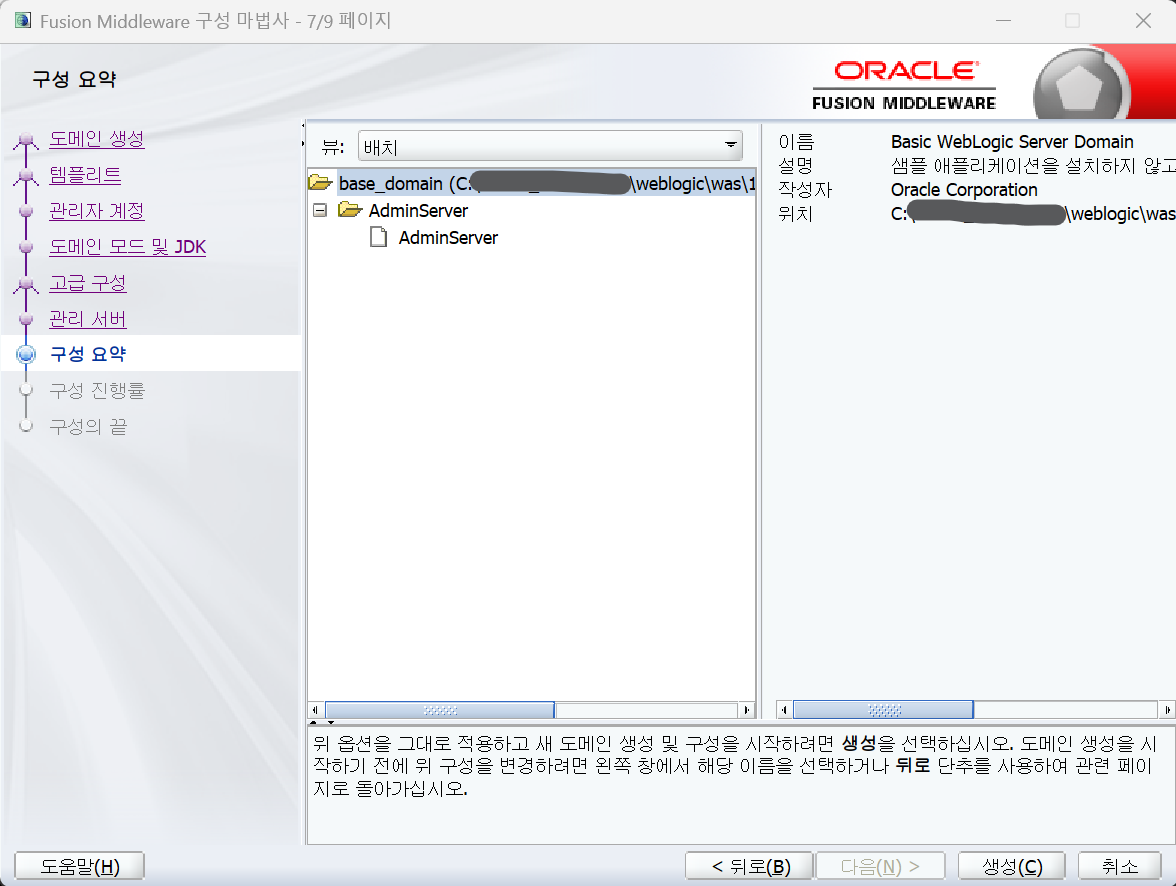The image size is (1176, 886).
Task: Click the base_domain open folder icon
Action: pos(320,182)
